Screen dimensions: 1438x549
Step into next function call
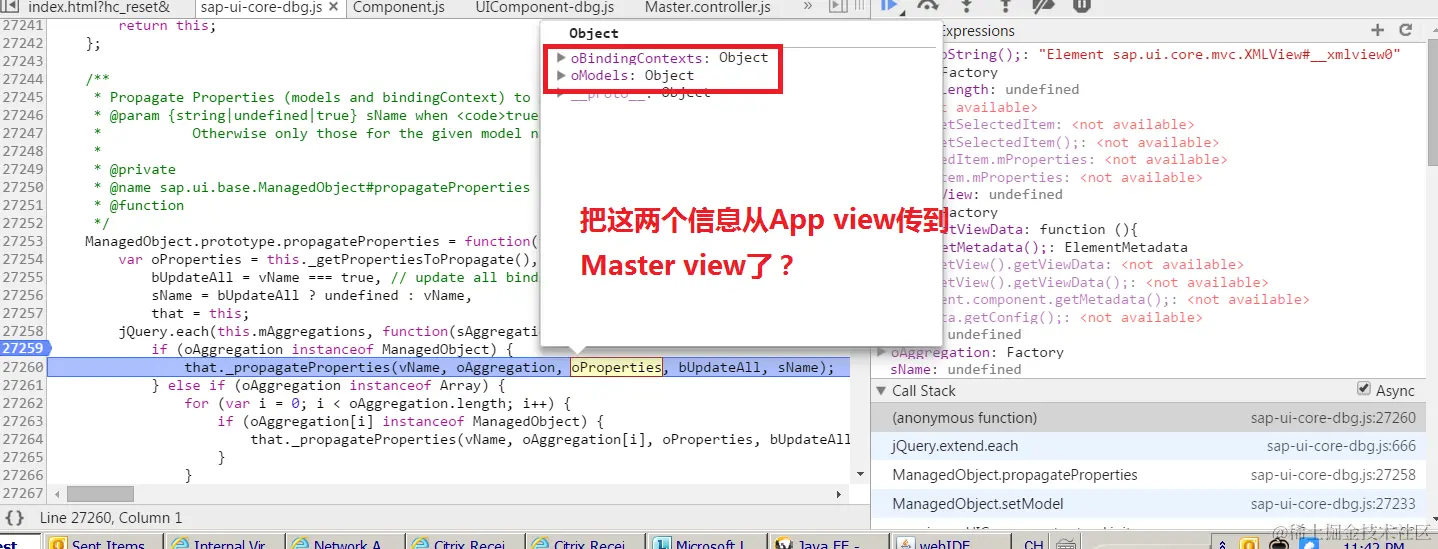[x=966, y=5]
